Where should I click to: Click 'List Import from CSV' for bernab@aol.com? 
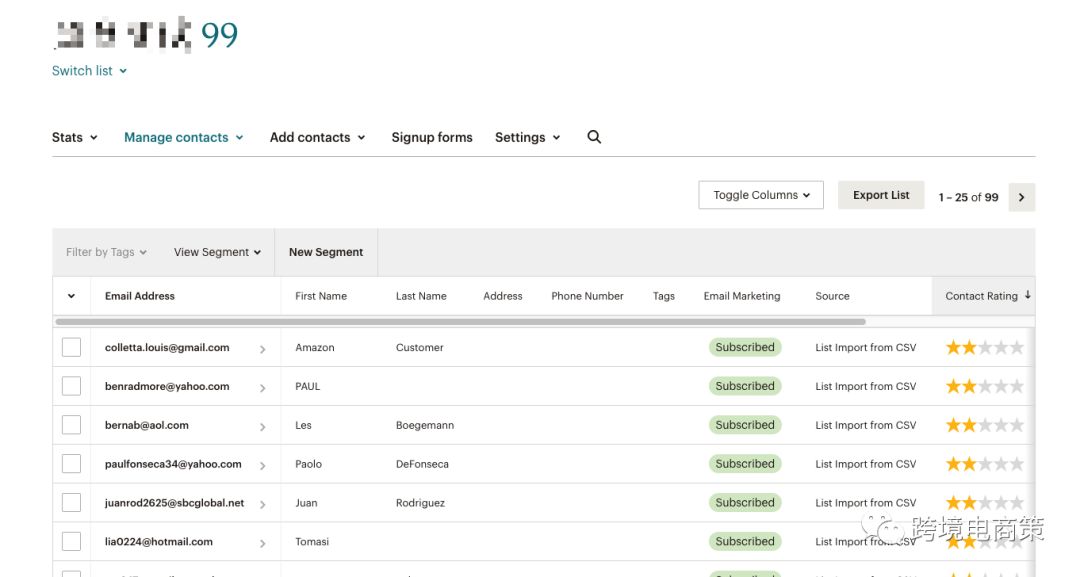pyautogui.click(x=866, y=426)
